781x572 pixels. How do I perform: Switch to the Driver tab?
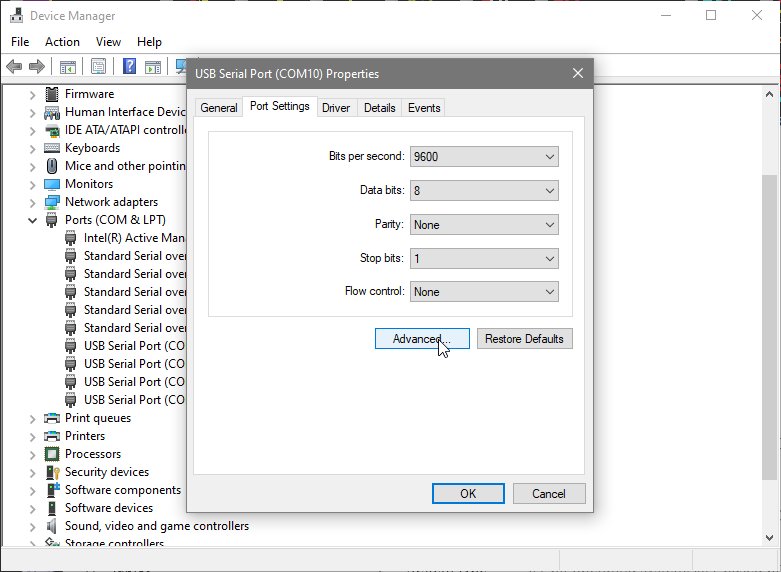tap(336, 108)
